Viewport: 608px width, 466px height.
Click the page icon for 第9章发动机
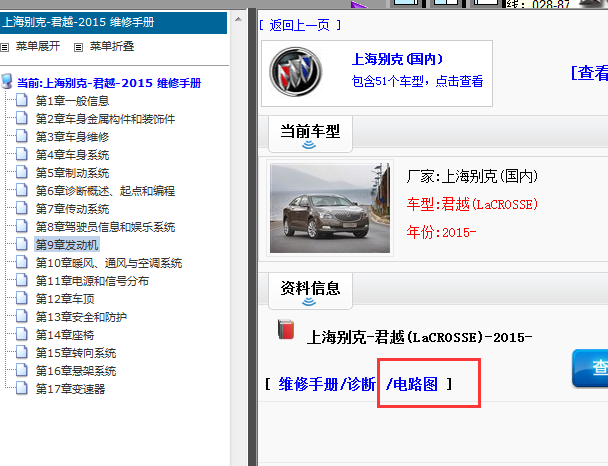pyautogui.click(x=22, y=244)
